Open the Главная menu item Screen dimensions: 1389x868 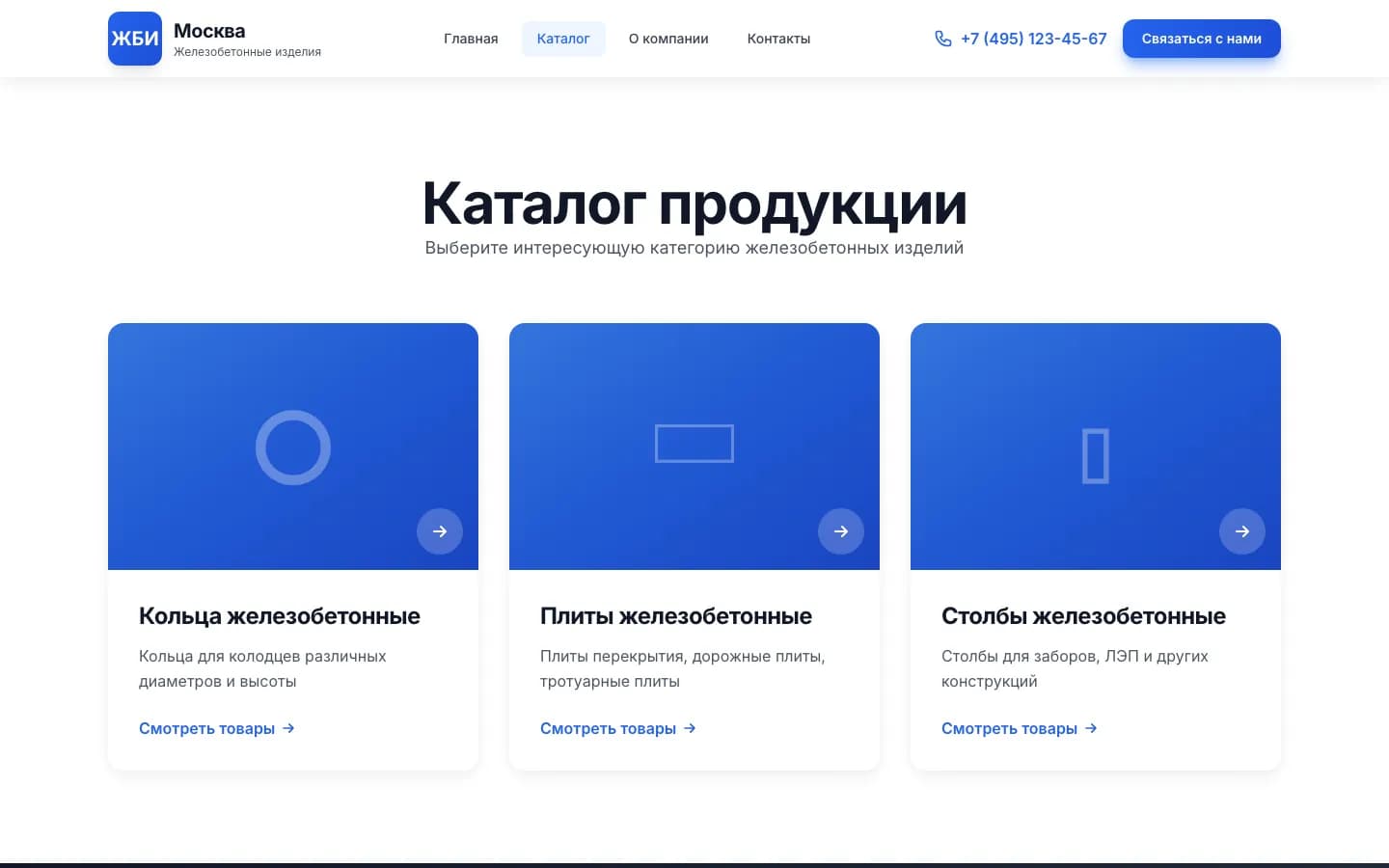click(471, 39)
